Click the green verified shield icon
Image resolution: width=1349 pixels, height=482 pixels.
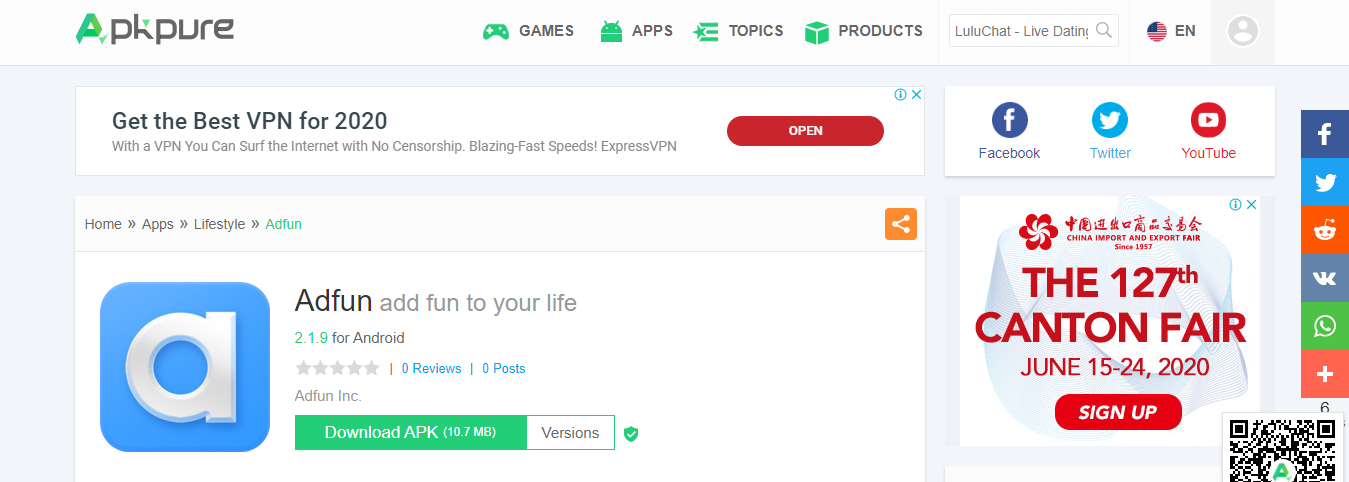pyautogui.click(x=631, y=434)
